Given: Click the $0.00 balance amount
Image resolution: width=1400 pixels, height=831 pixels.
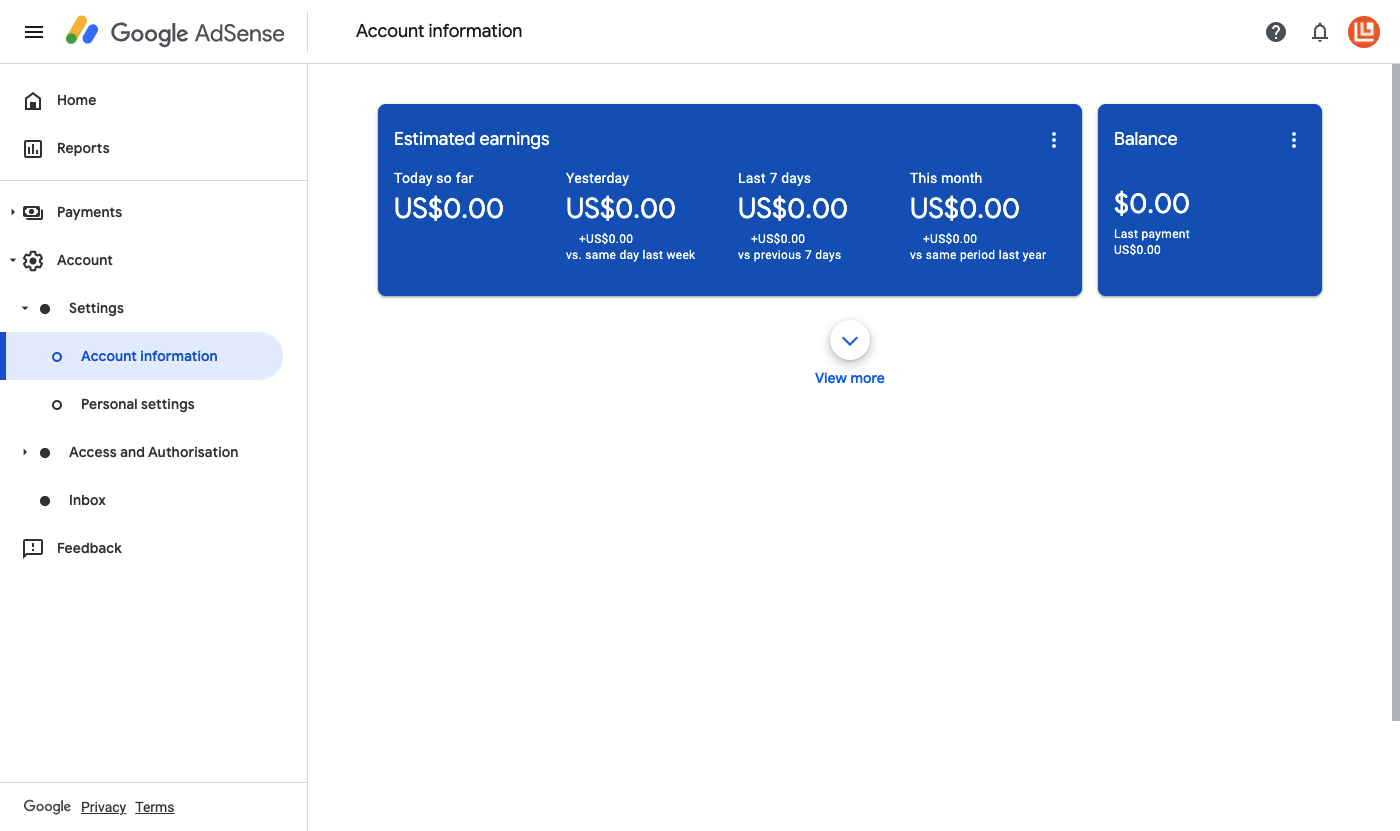Looking at the screenshot, I should coord(1152,204).
